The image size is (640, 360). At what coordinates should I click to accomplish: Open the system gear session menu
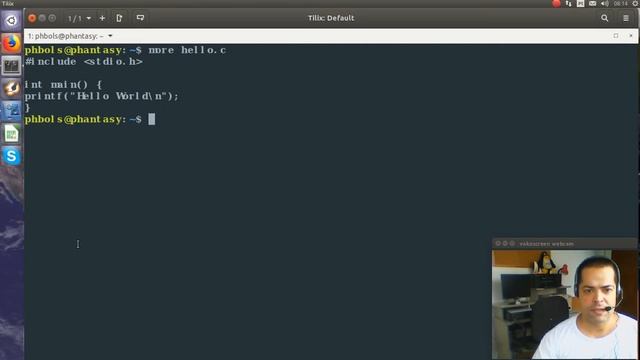(636, 4)
